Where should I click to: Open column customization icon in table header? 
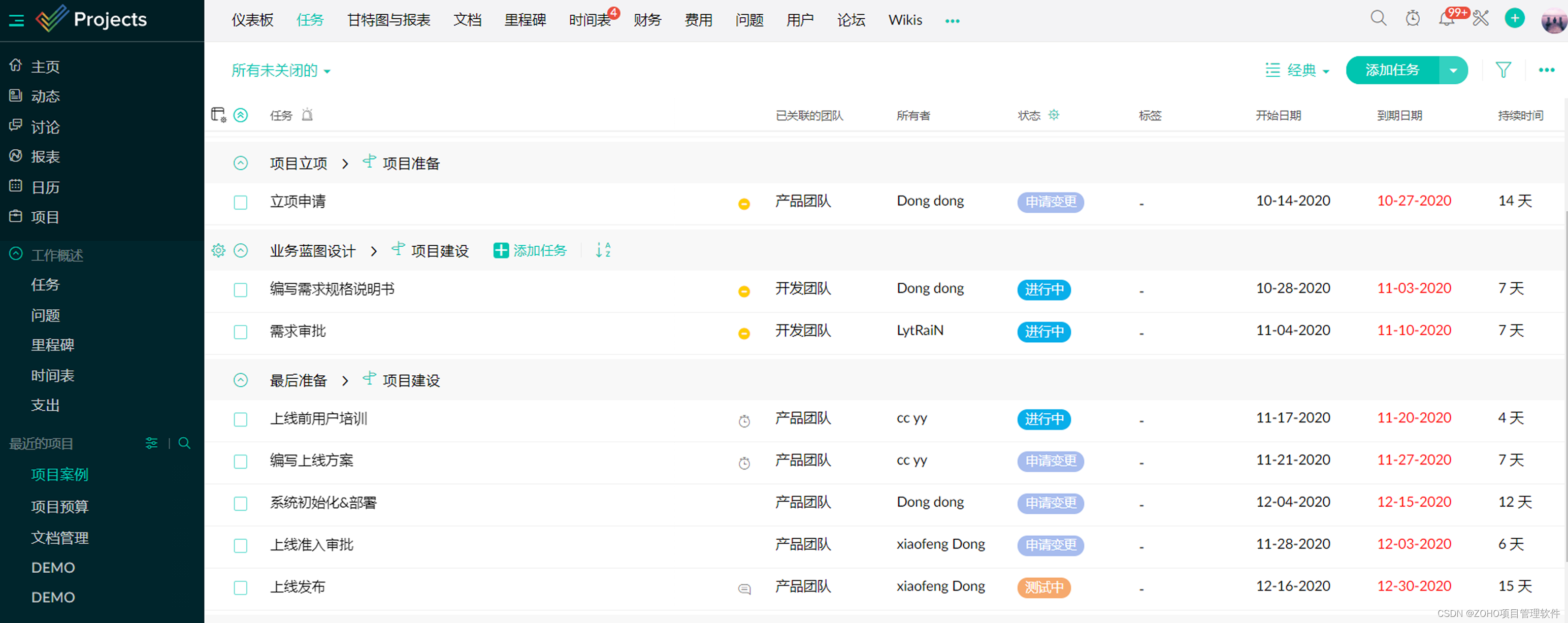218,114
